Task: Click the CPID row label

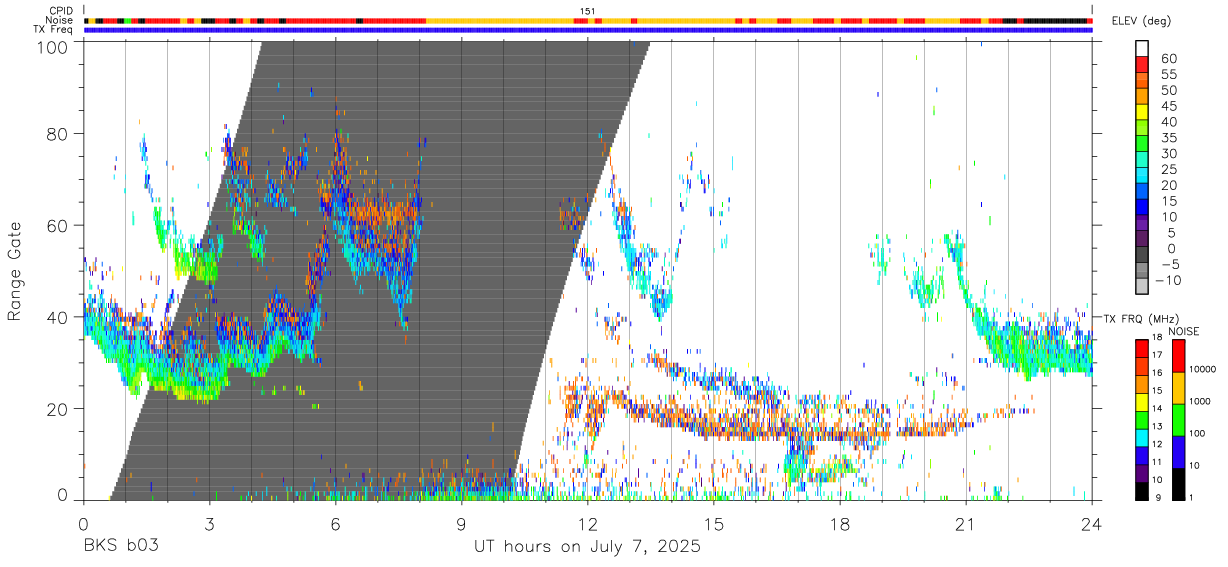Action: pos(60,11)
